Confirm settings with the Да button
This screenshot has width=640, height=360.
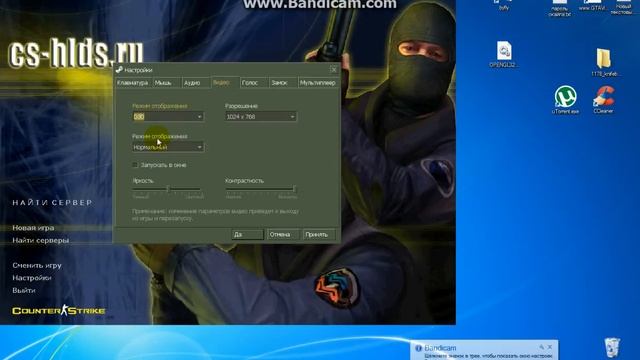247,234
